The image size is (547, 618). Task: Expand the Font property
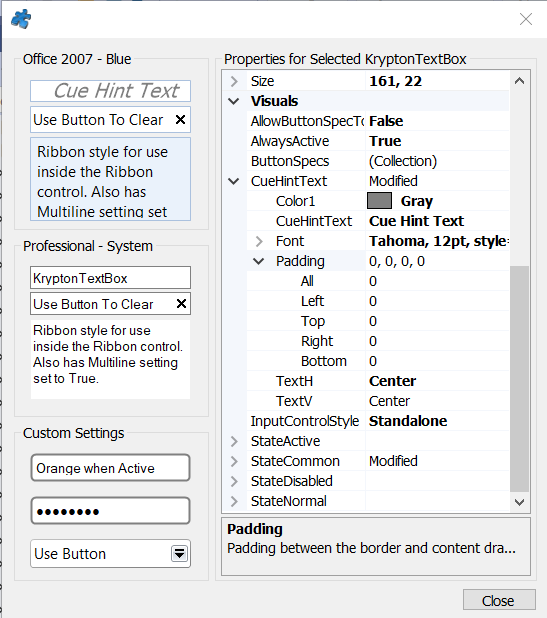[x=259, y=241]
